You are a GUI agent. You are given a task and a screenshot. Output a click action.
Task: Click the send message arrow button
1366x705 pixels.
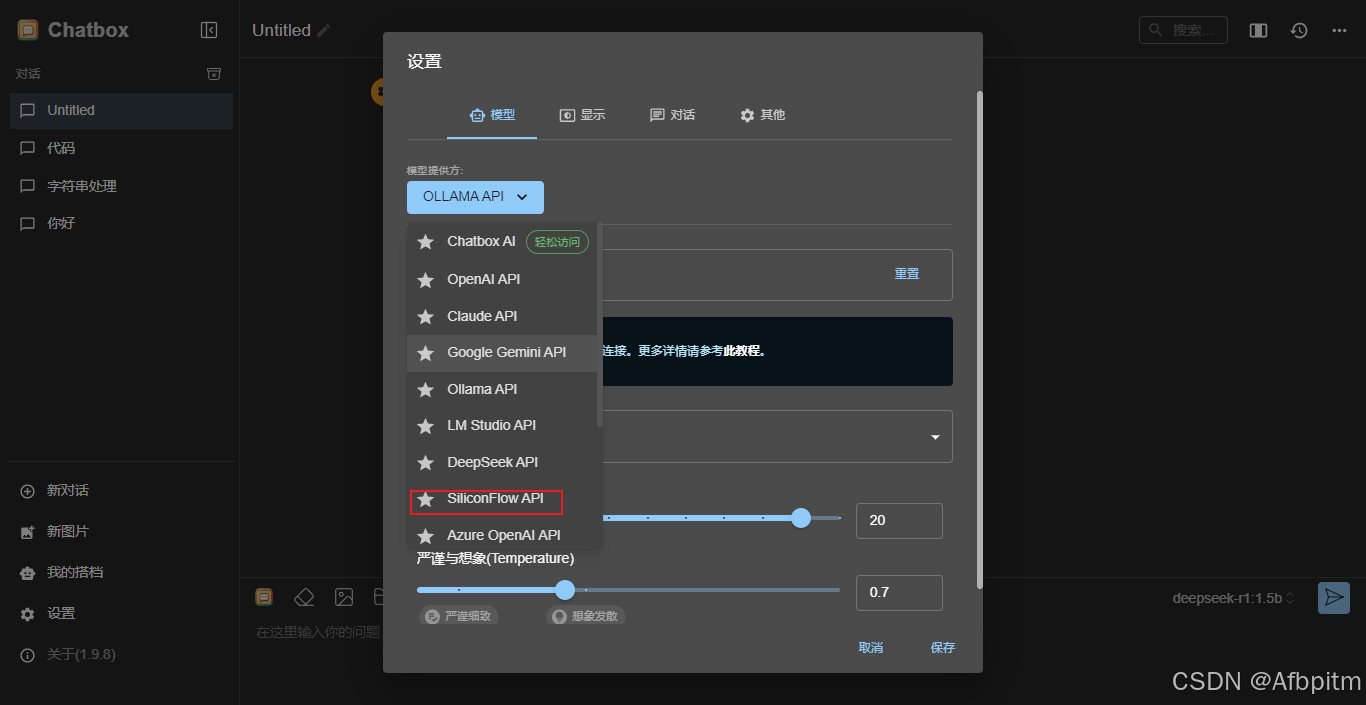point(1333,598)
